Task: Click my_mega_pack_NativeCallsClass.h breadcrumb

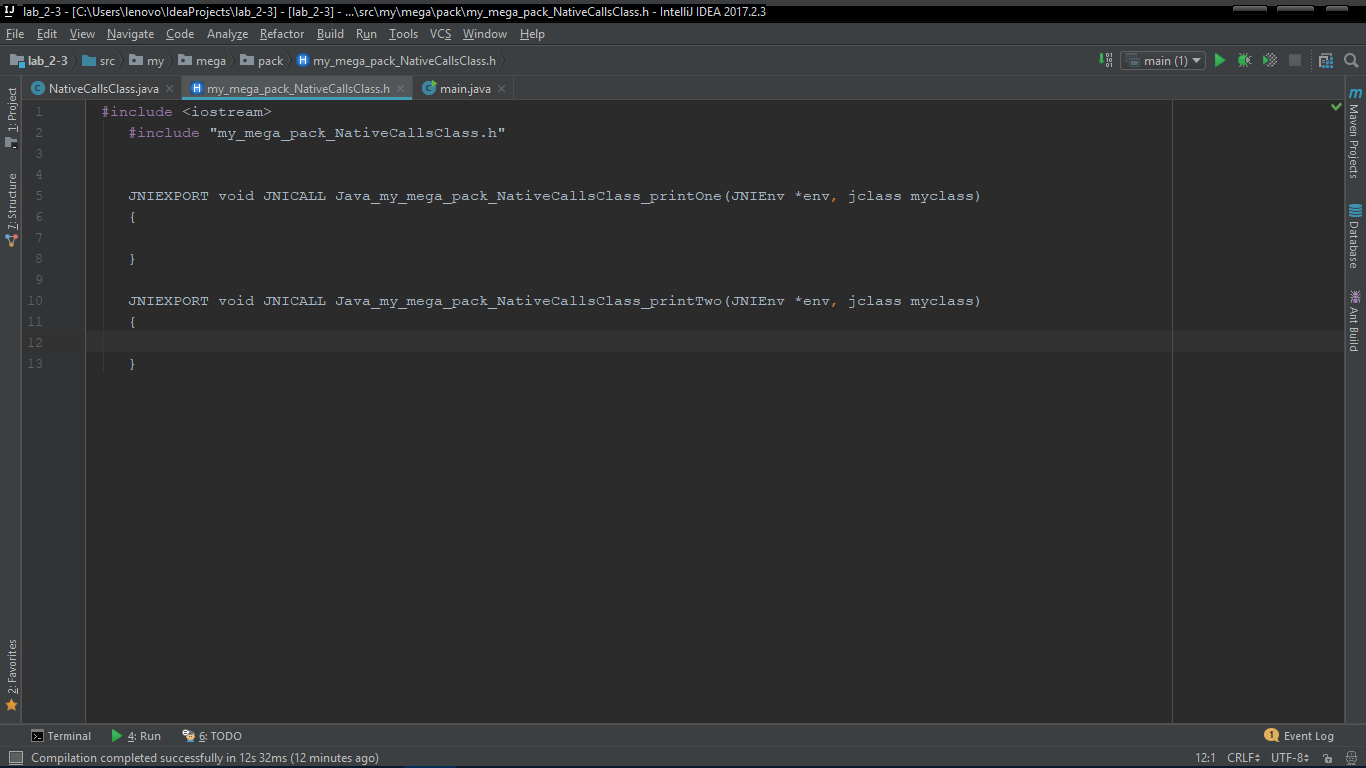Action: point(396,60)
